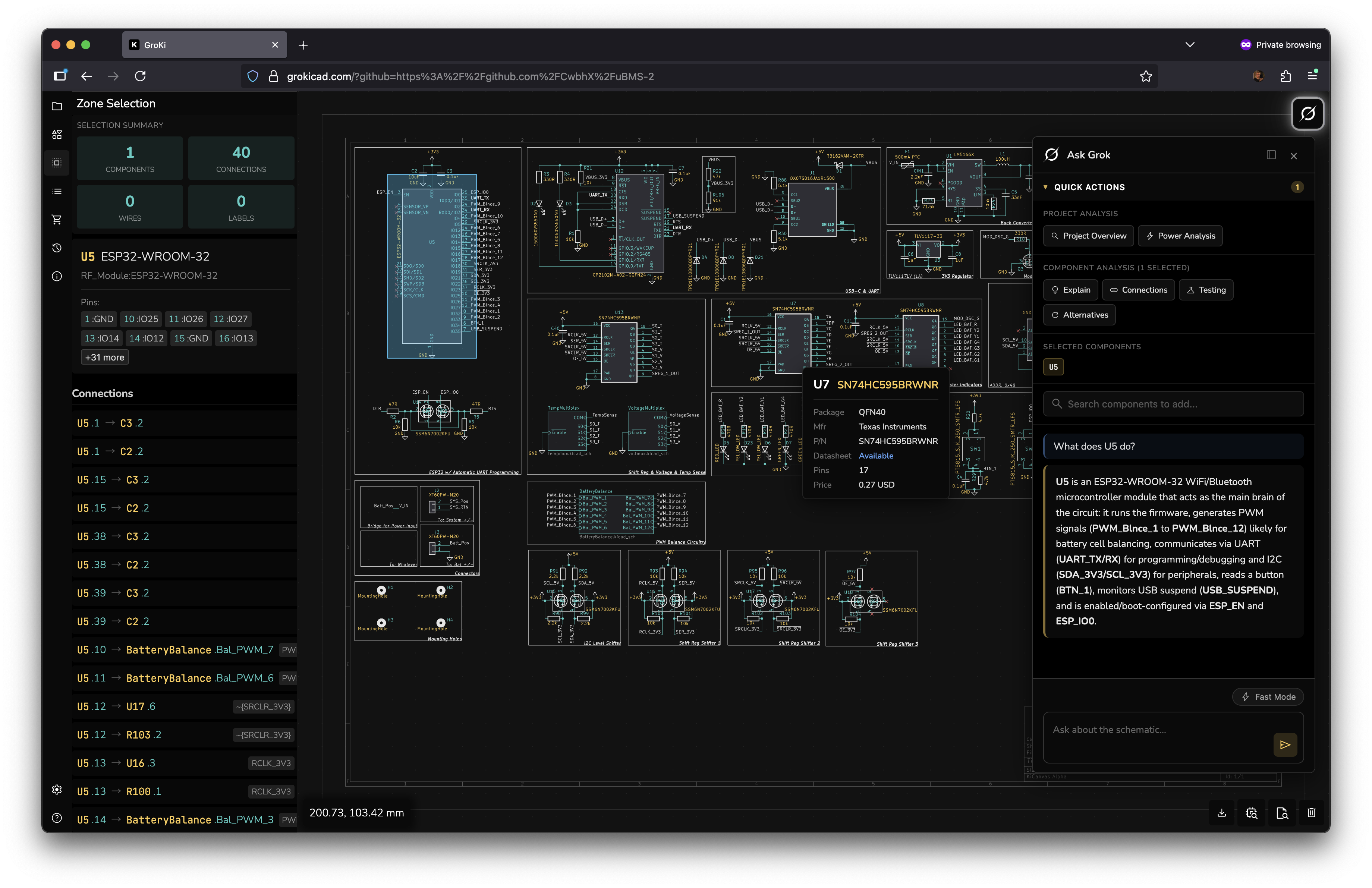This screenshot has width=1372, height=888.
Task: Click the Project Overview button
Action: [1088, 236]
